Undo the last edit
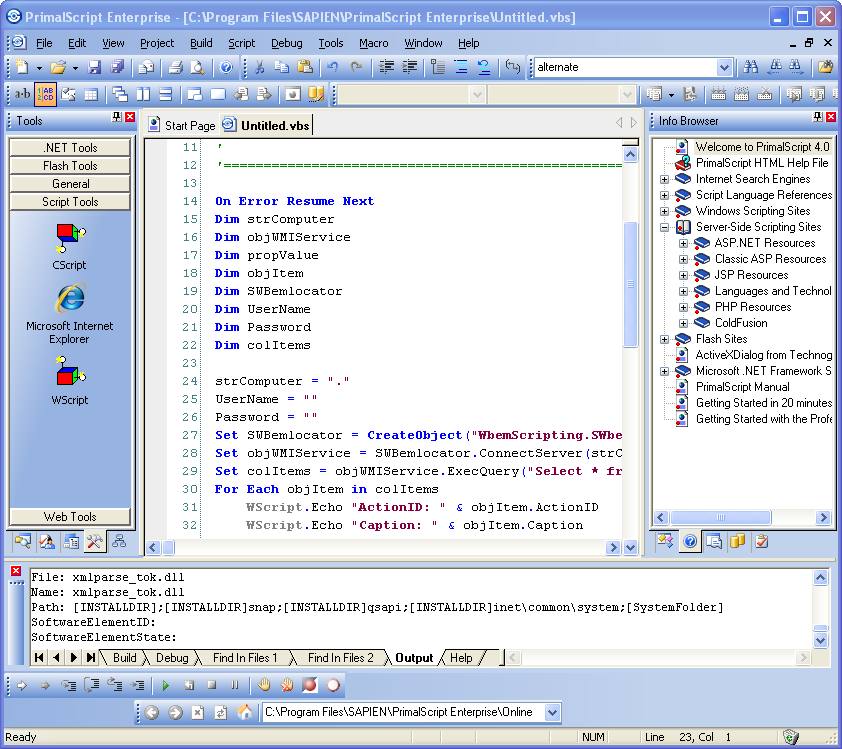The width and height of the screenshot is (842, 749). click(x=333, y=67)
